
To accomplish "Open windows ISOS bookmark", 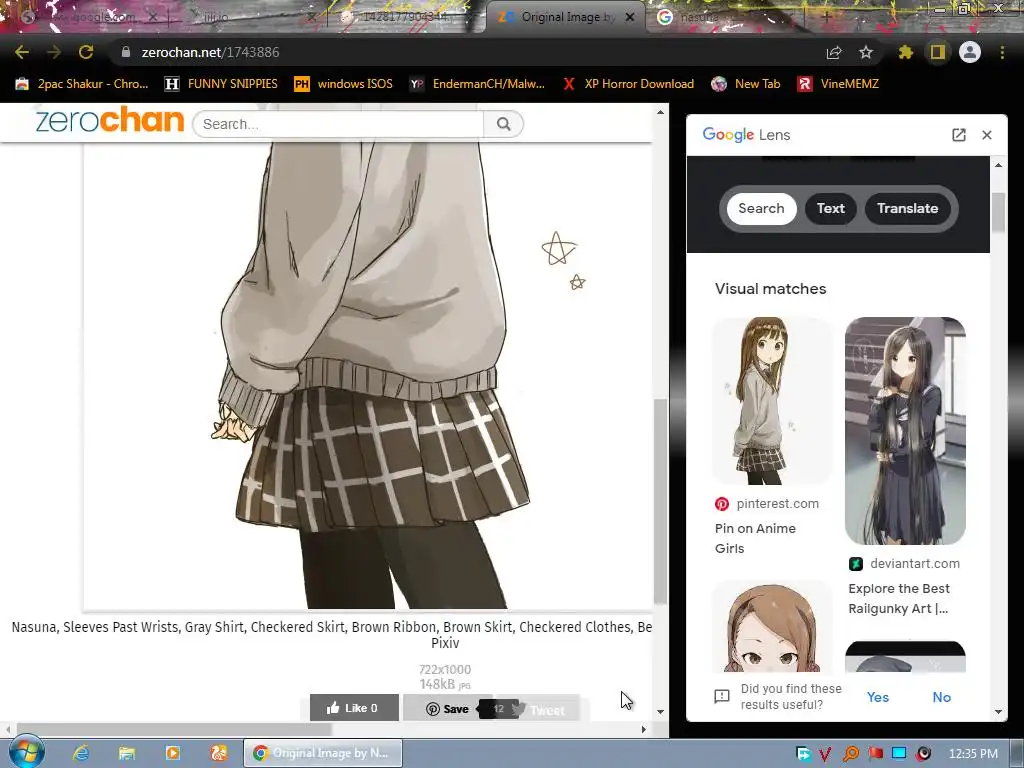I will (344, 84).
